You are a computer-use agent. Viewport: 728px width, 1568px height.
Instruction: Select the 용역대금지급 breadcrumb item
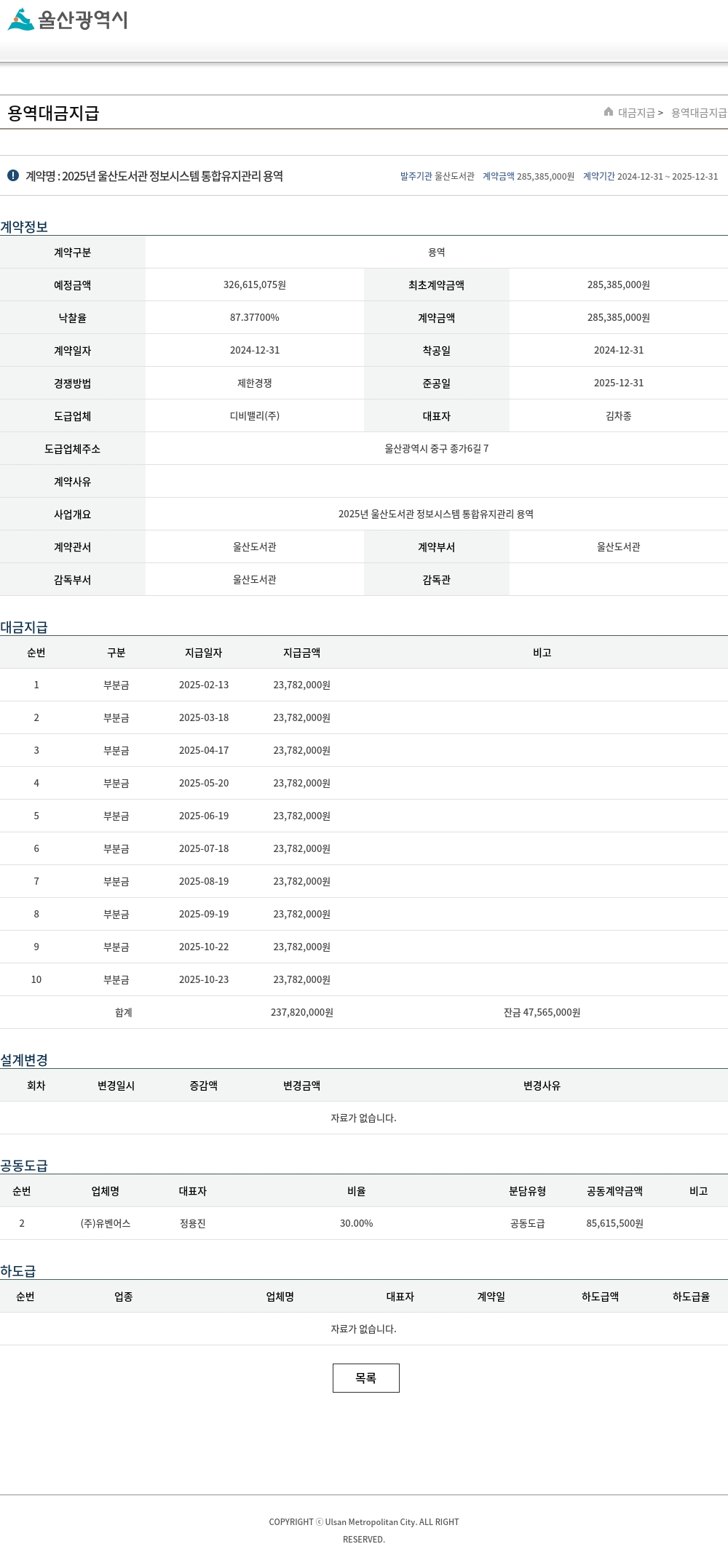[698, 113]
